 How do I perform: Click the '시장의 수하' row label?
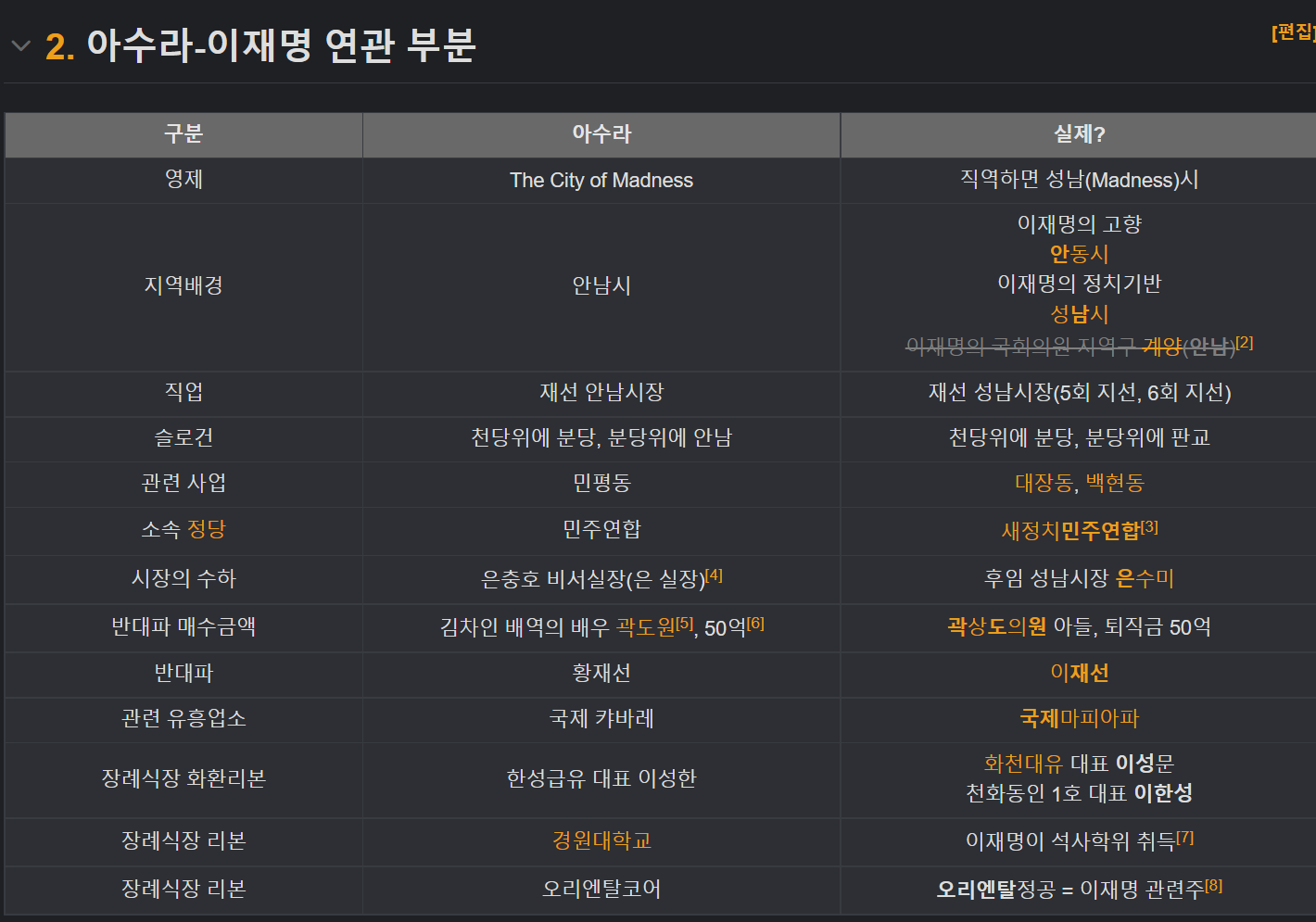[183, 579]
